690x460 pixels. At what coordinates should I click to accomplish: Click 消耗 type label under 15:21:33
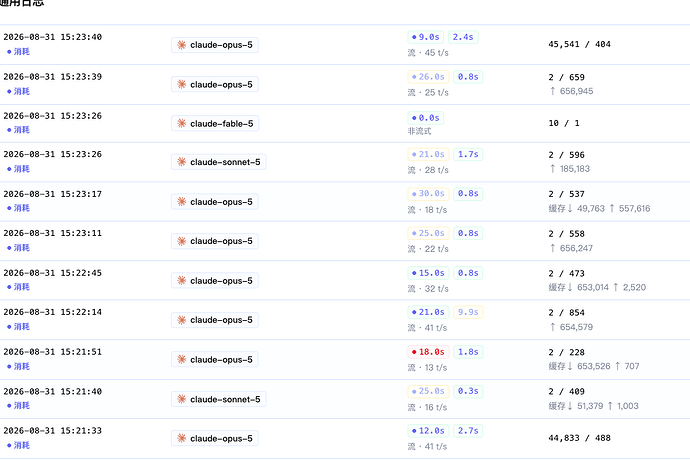18,445
